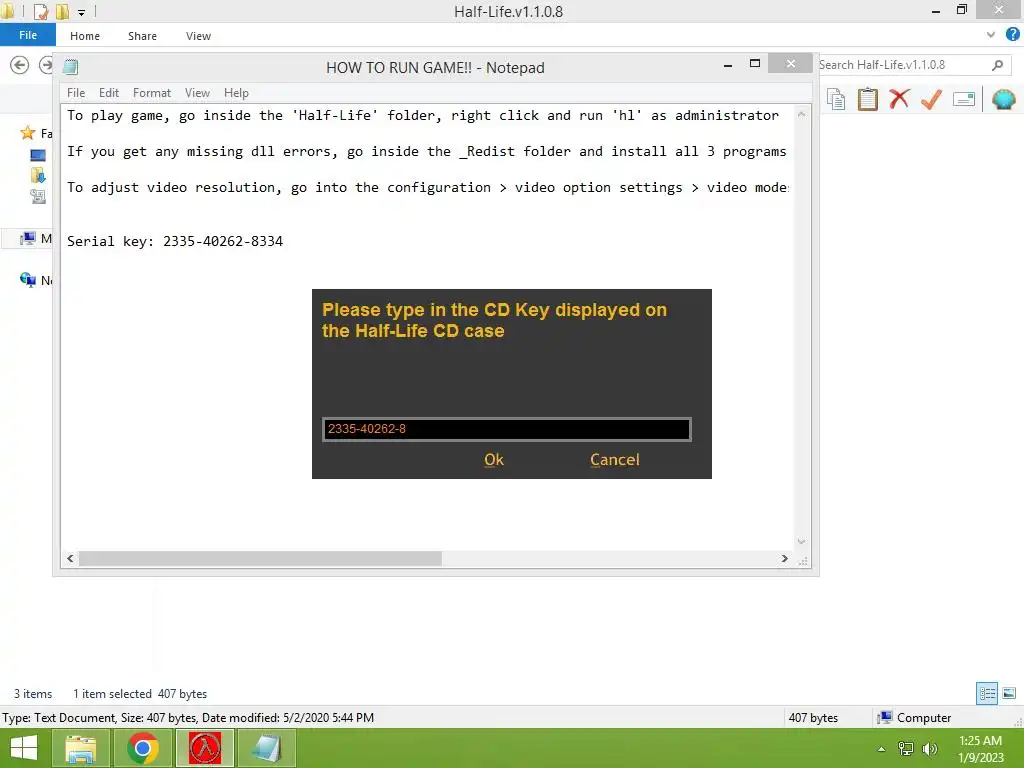Open Explorer help via blue question mark
Viewport: 1024px width, 768px height.
tap(1013, 35)
